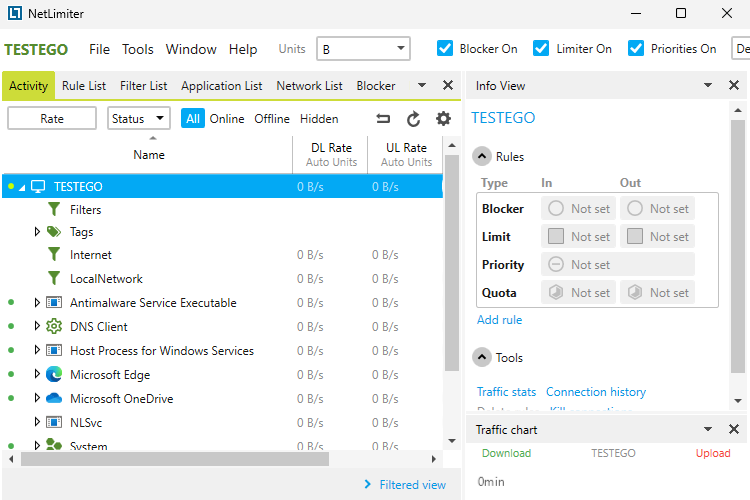Click the Internet filter funnel icon
The width and height of the screenshot is (750, 500).
click(54, 255)
